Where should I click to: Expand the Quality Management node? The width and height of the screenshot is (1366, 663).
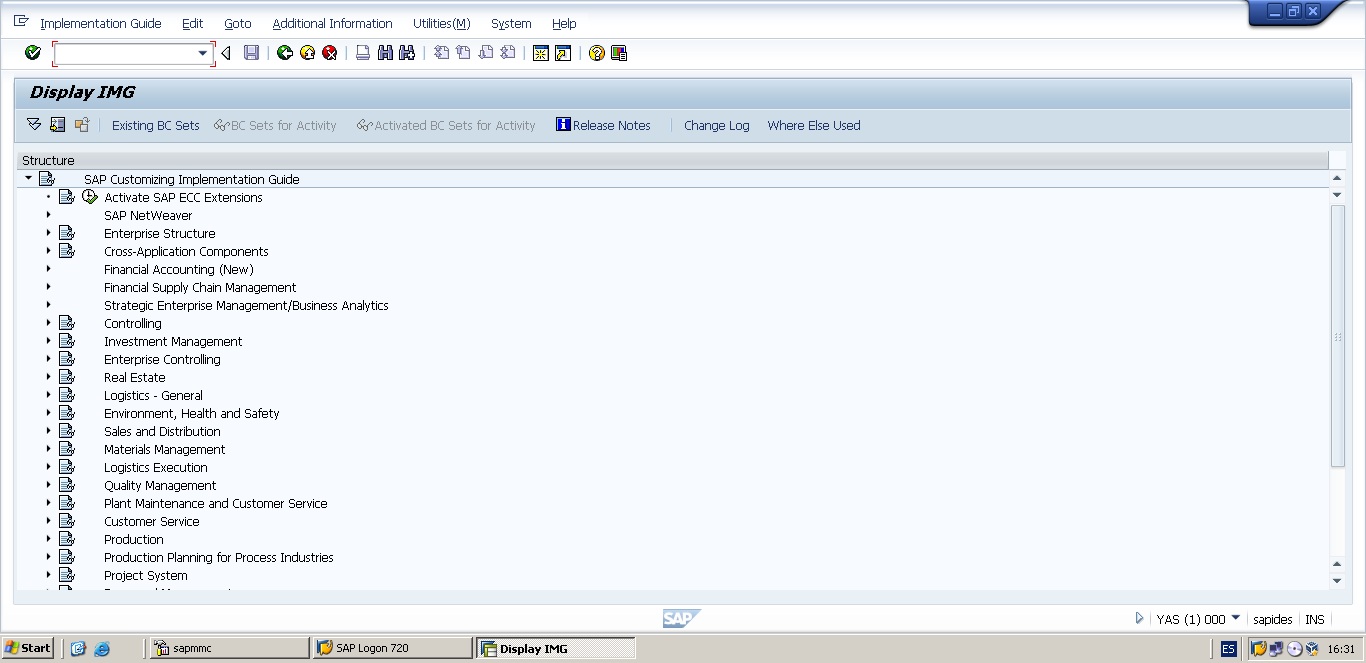(x=48, y=485)
